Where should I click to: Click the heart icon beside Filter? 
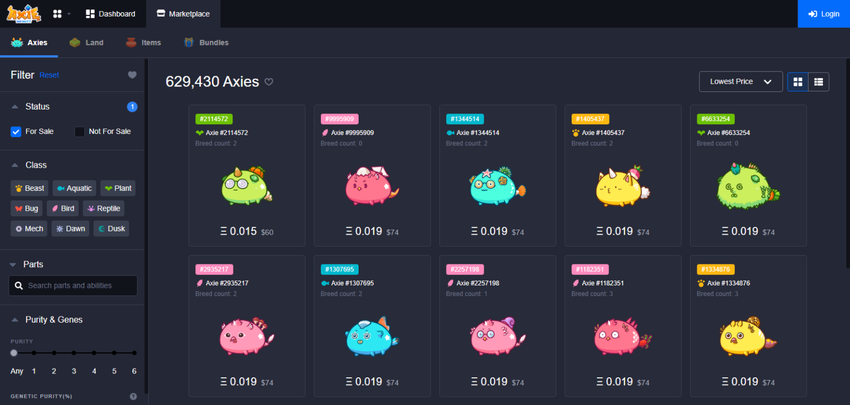tap(132, 75)
